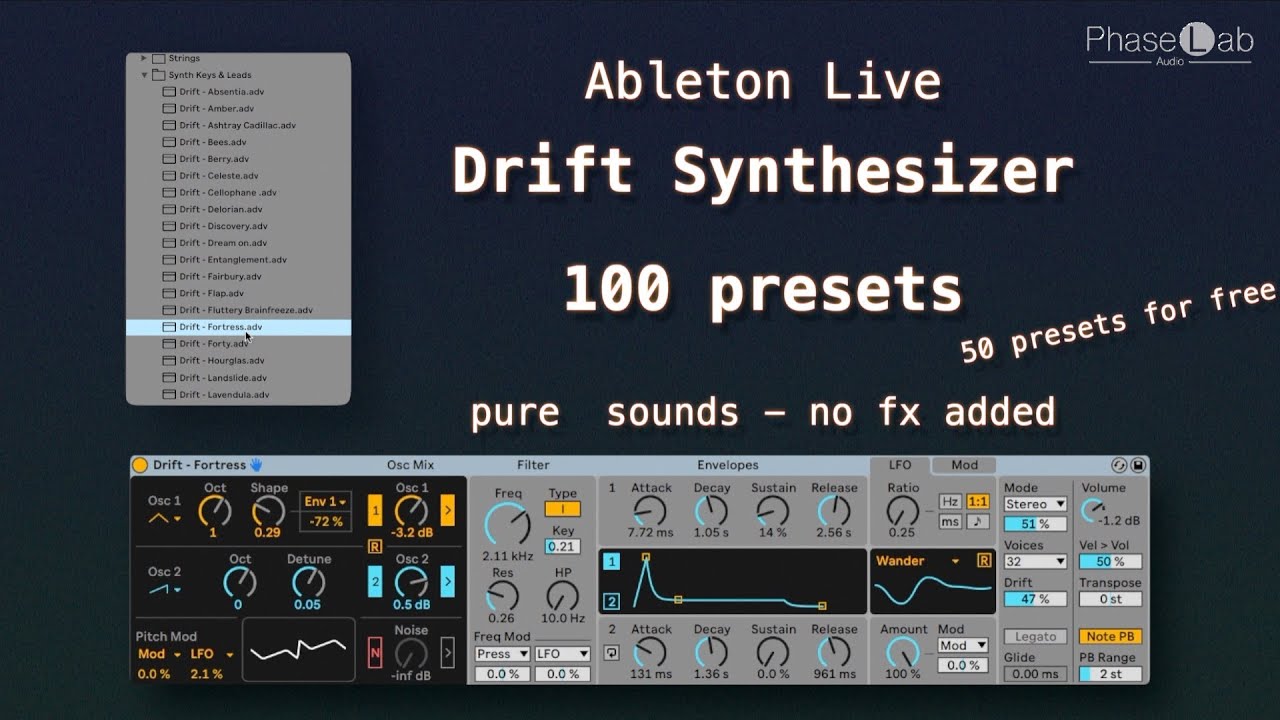Toggle the filter Type button

(563, 509)
